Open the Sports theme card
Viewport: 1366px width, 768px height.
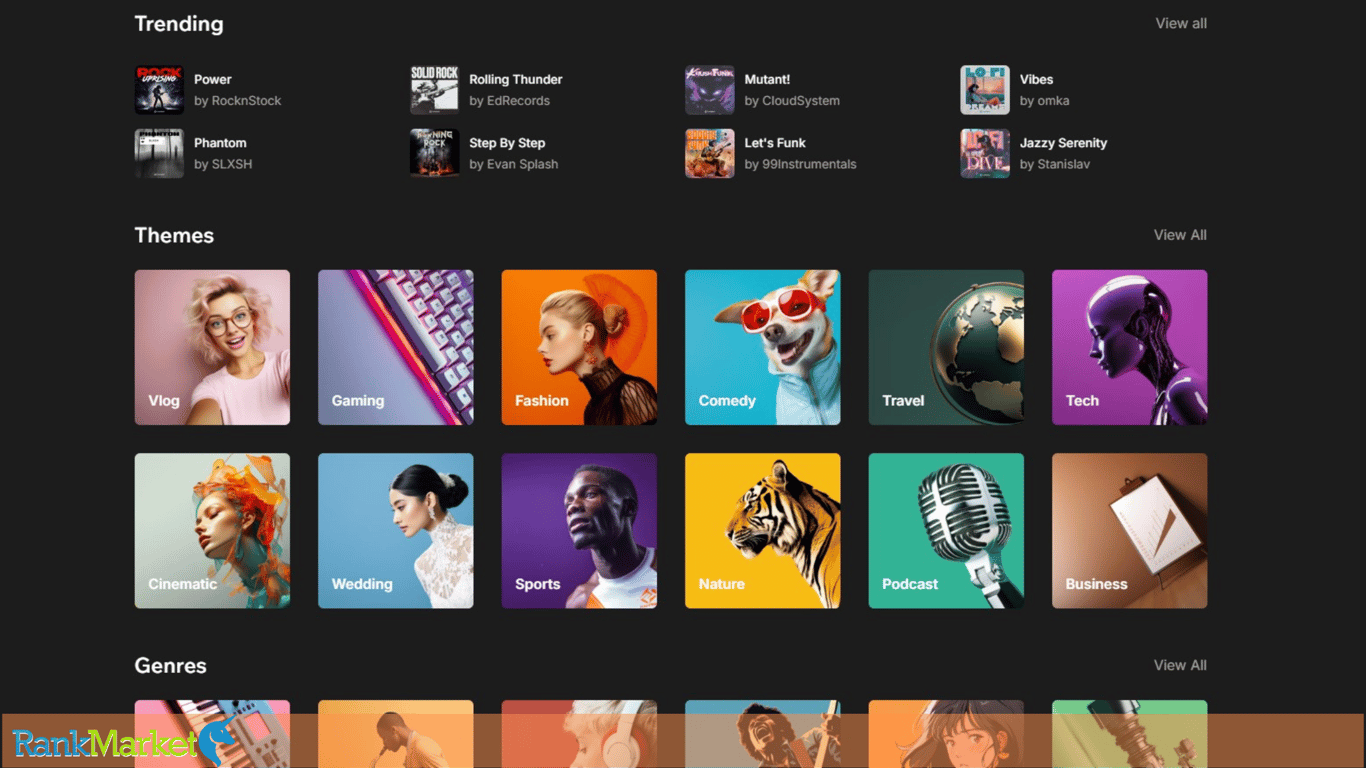[x=579, y=531]
